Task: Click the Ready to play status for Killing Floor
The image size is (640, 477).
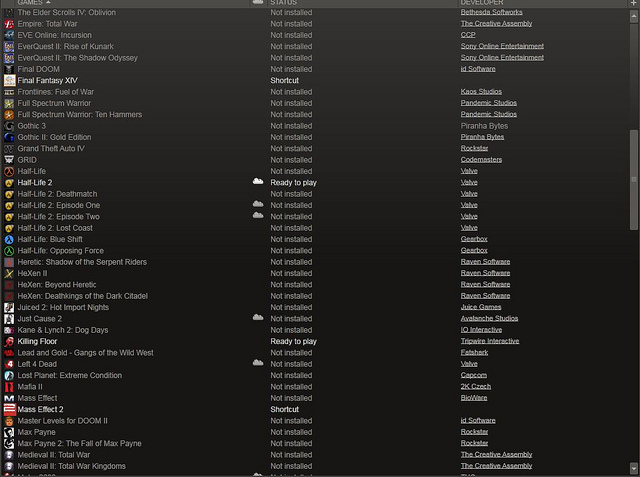Action: (x=293, y=342)
